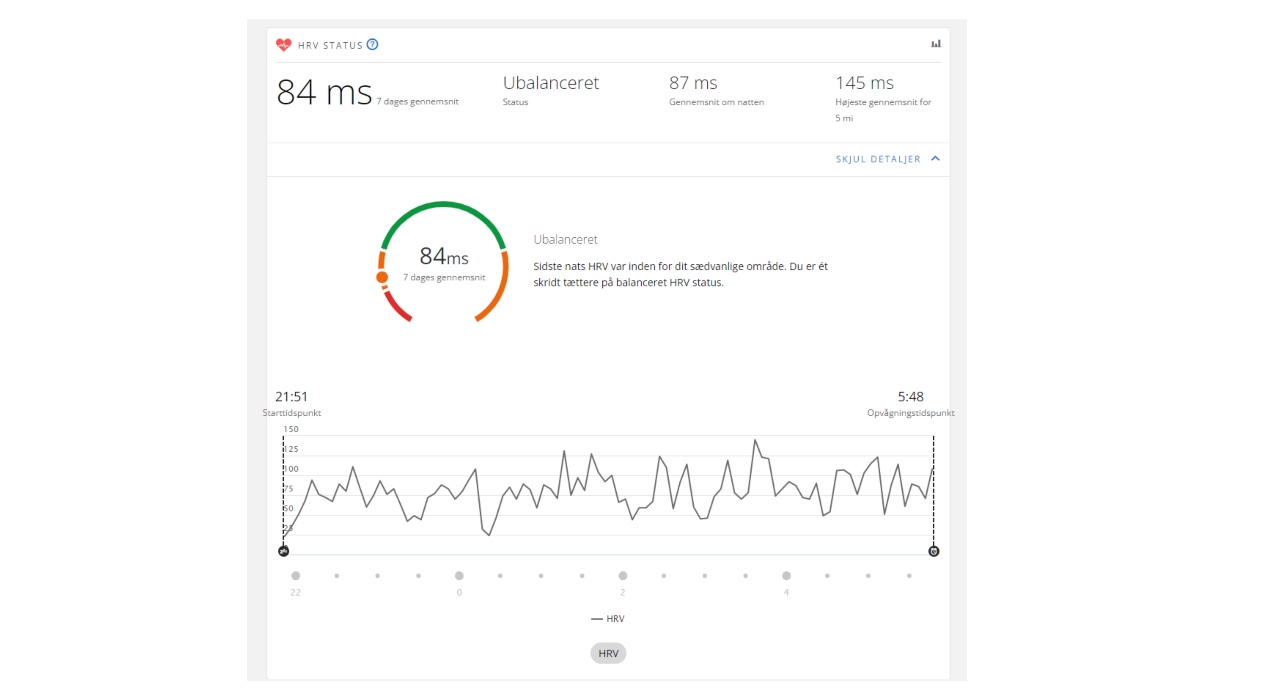
Task: Click the SKJUL DETALJER link
Action: tap(878, 159)
